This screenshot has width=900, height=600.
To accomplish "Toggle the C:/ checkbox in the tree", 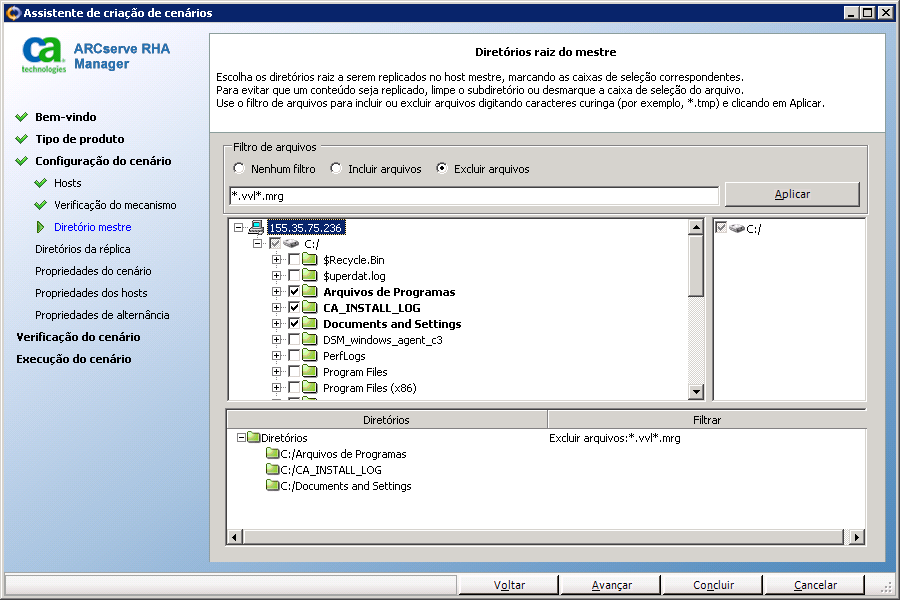I will tap(275, 243).
